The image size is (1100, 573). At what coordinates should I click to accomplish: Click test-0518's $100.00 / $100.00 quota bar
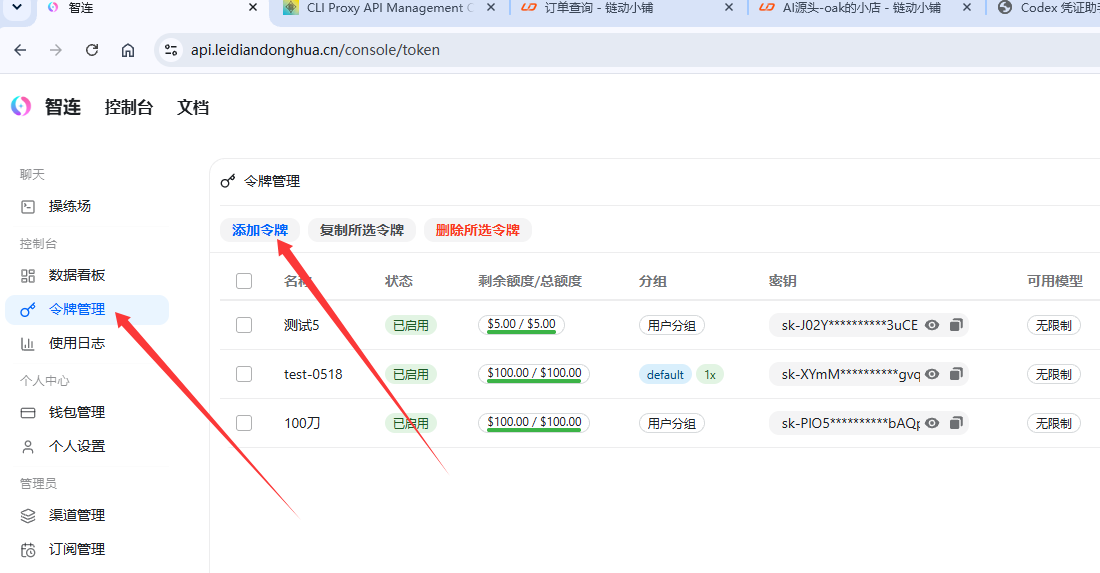[x=534, y=374]
